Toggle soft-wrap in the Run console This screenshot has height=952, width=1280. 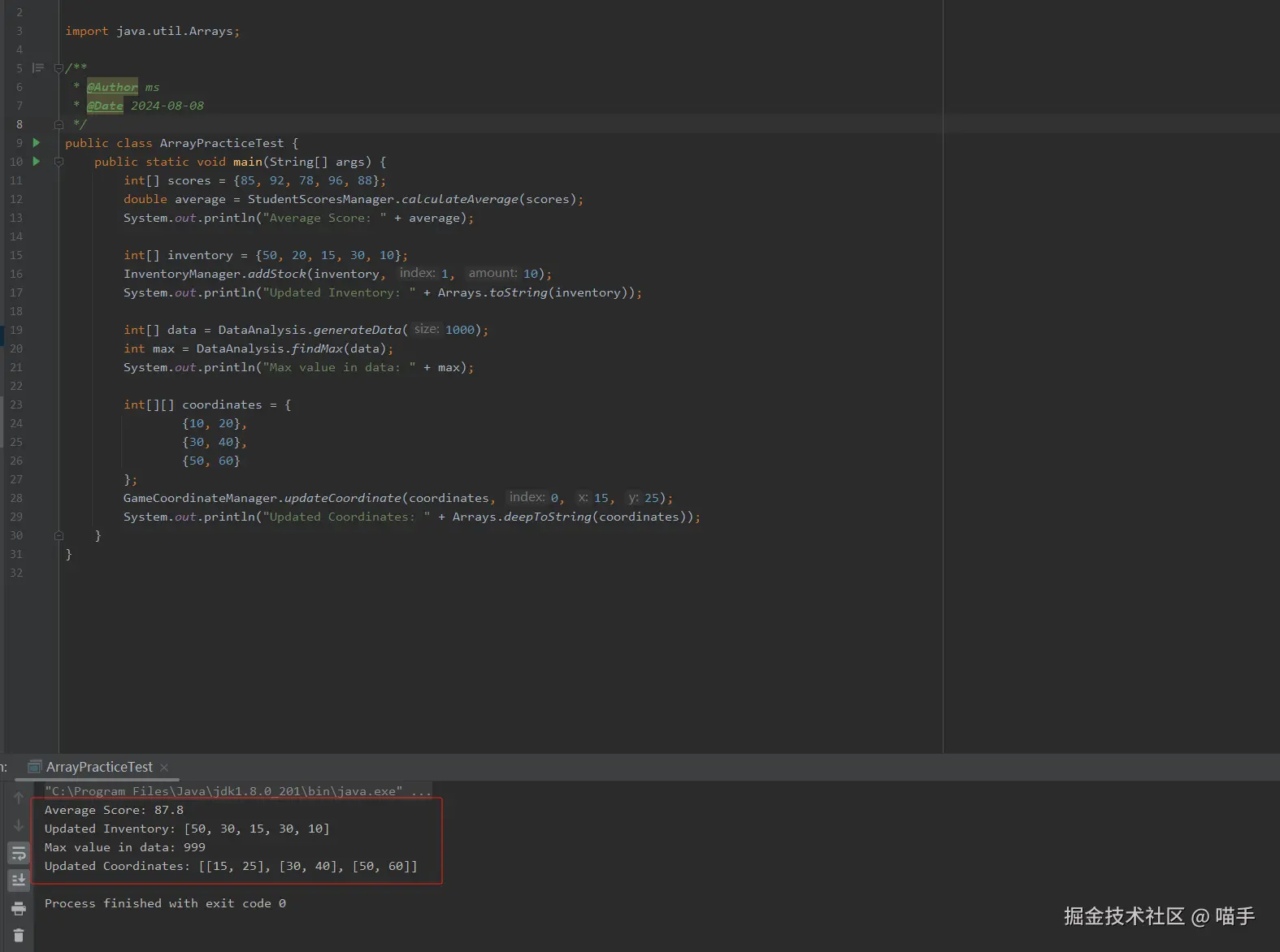click(19, 853)
